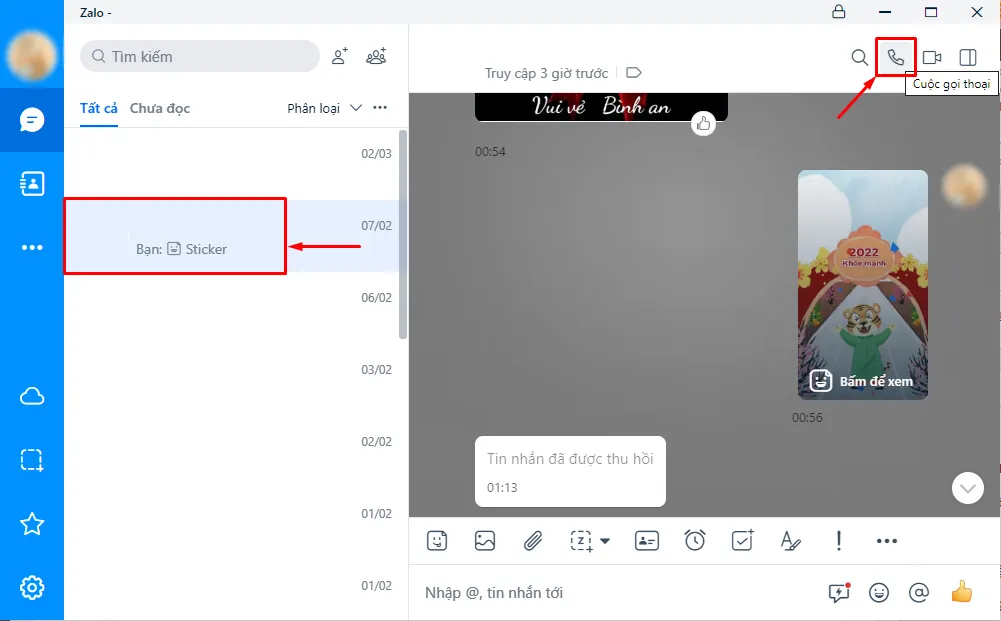
Task: Open more options beside Phân loại
Action: [x=379, y=107]
